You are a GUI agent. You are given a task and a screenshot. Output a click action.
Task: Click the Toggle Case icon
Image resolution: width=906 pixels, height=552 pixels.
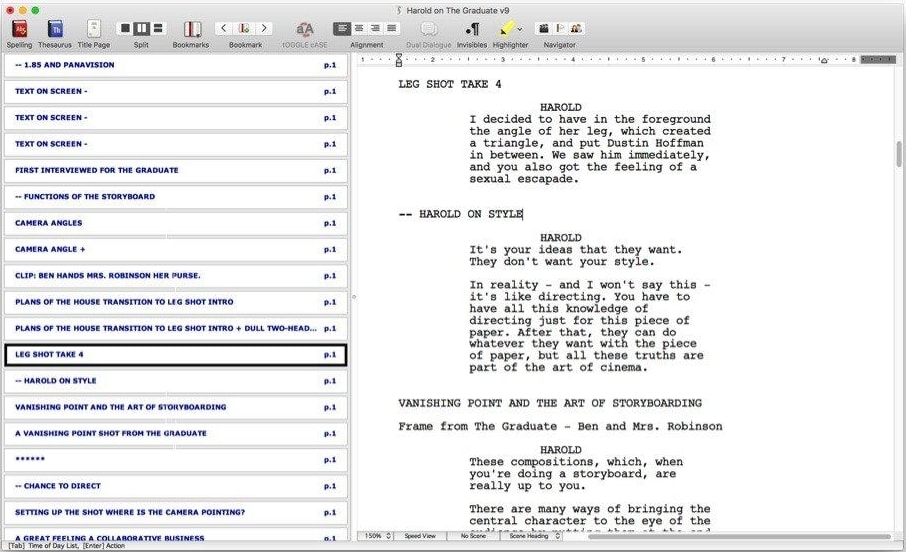[305, 29]
